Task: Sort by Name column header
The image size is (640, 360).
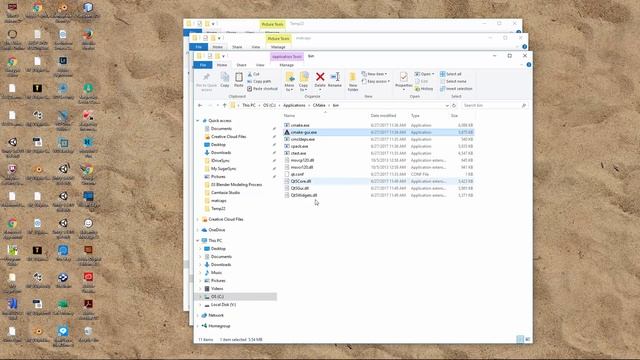Action: pyautogui.click(x=289, y=116)
